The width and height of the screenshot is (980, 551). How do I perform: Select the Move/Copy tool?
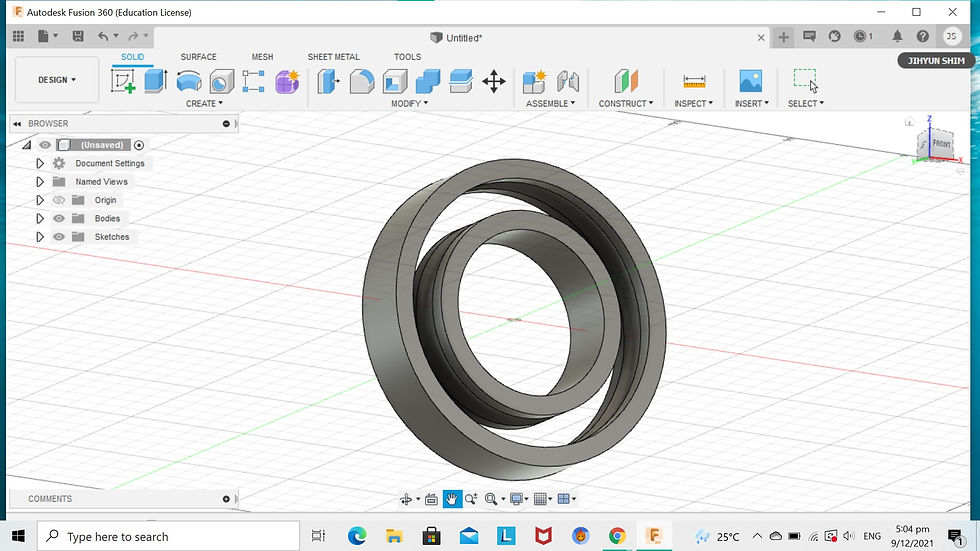coord(494,81)
